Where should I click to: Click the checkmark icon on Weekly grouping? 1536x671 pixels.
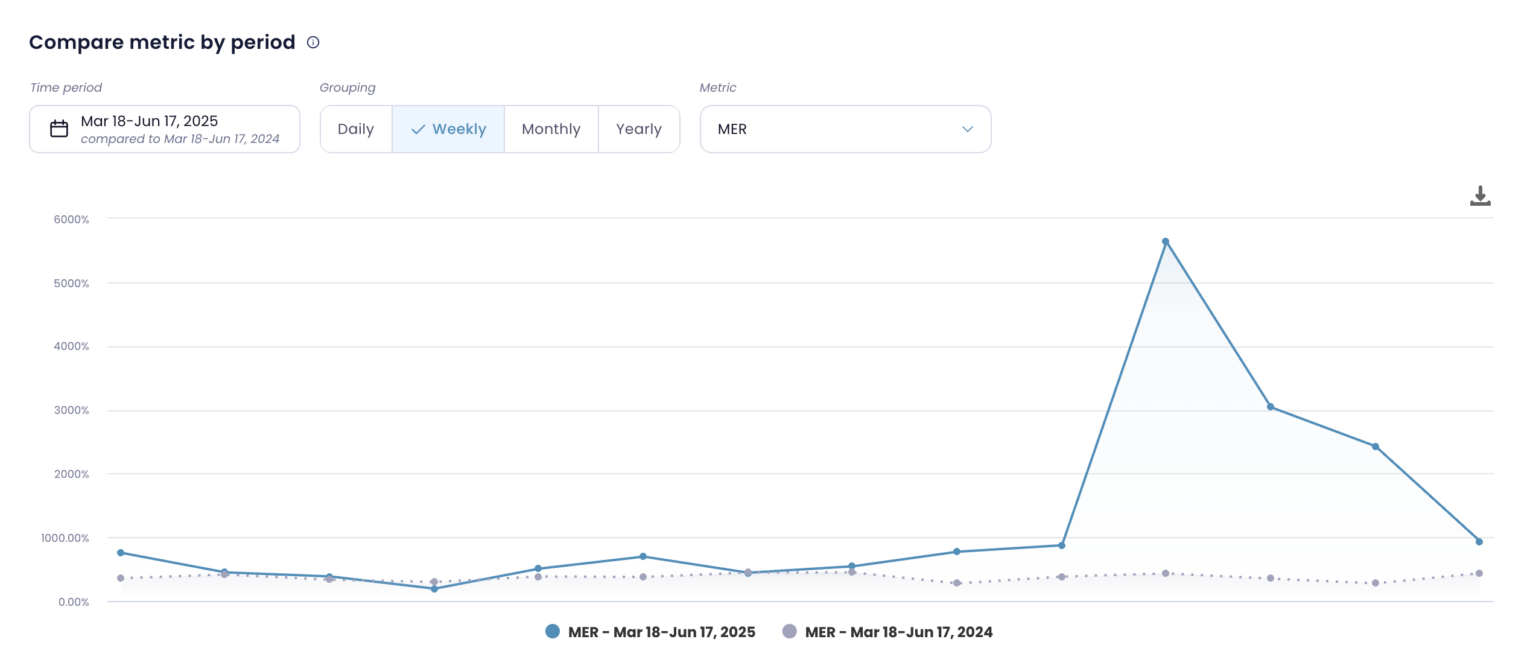coord(418,129)
